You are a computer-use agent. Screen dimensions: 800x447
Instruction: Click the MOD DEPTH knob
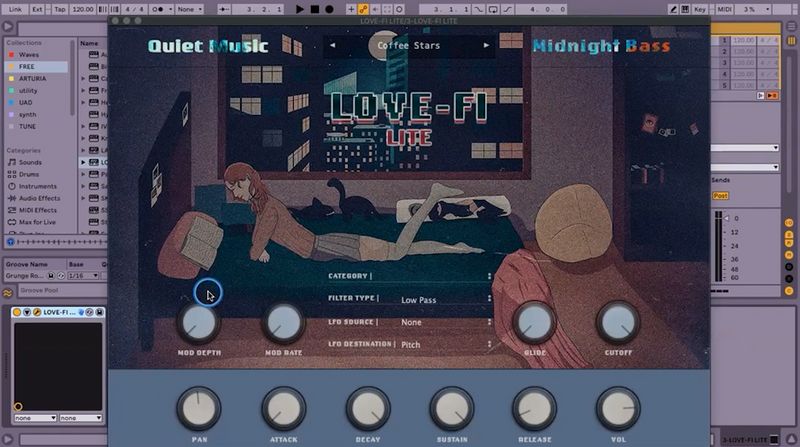coord(198,322)
